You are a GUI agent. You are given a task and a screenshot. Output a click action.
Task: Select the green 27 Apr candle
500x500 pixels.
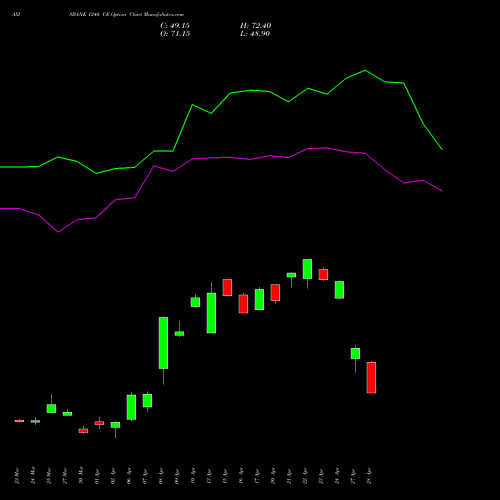click(x=355, y=353)
